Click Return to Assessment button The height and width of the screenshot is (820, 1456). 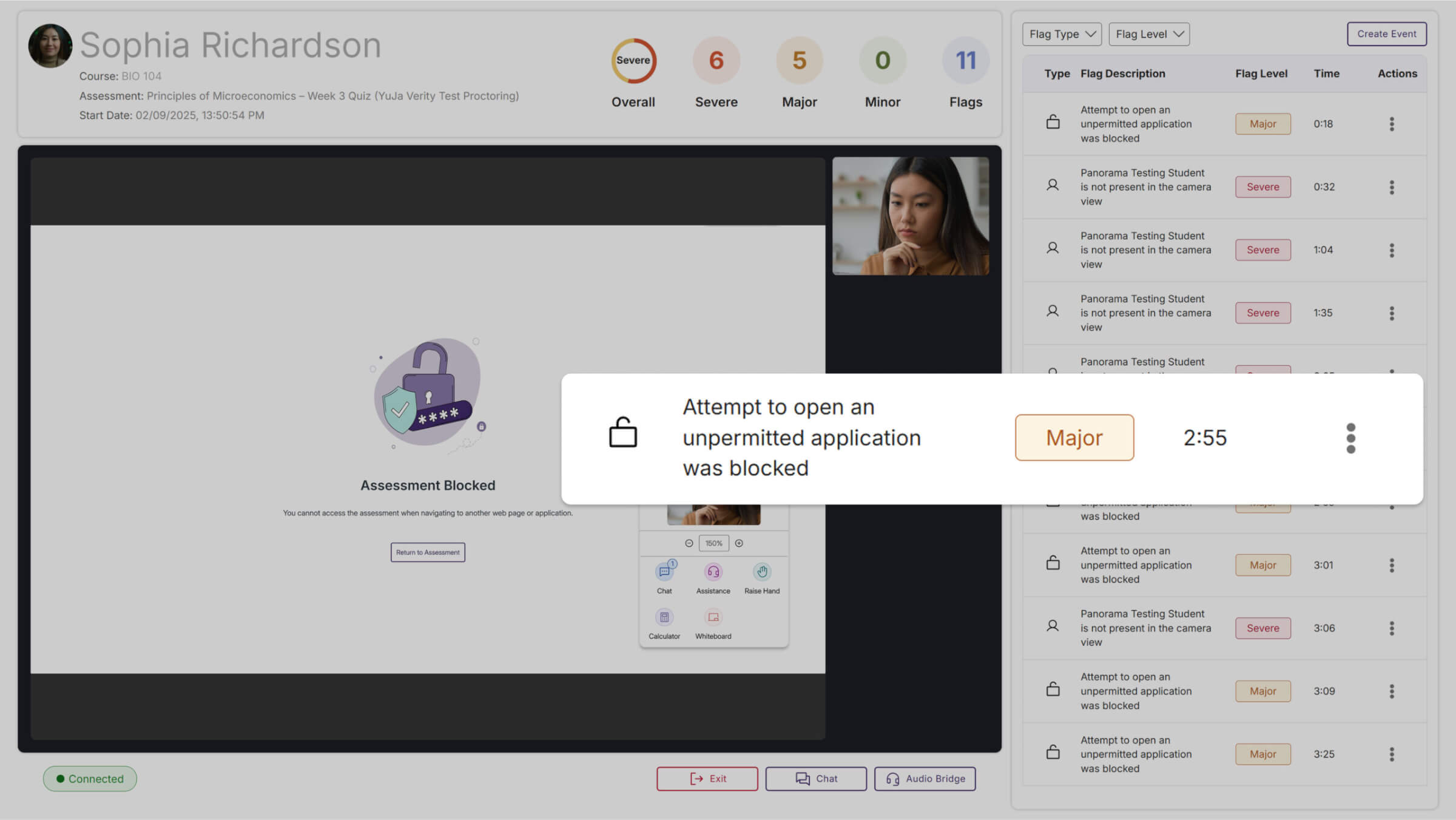pyautogui.click(x=428, y=552)
